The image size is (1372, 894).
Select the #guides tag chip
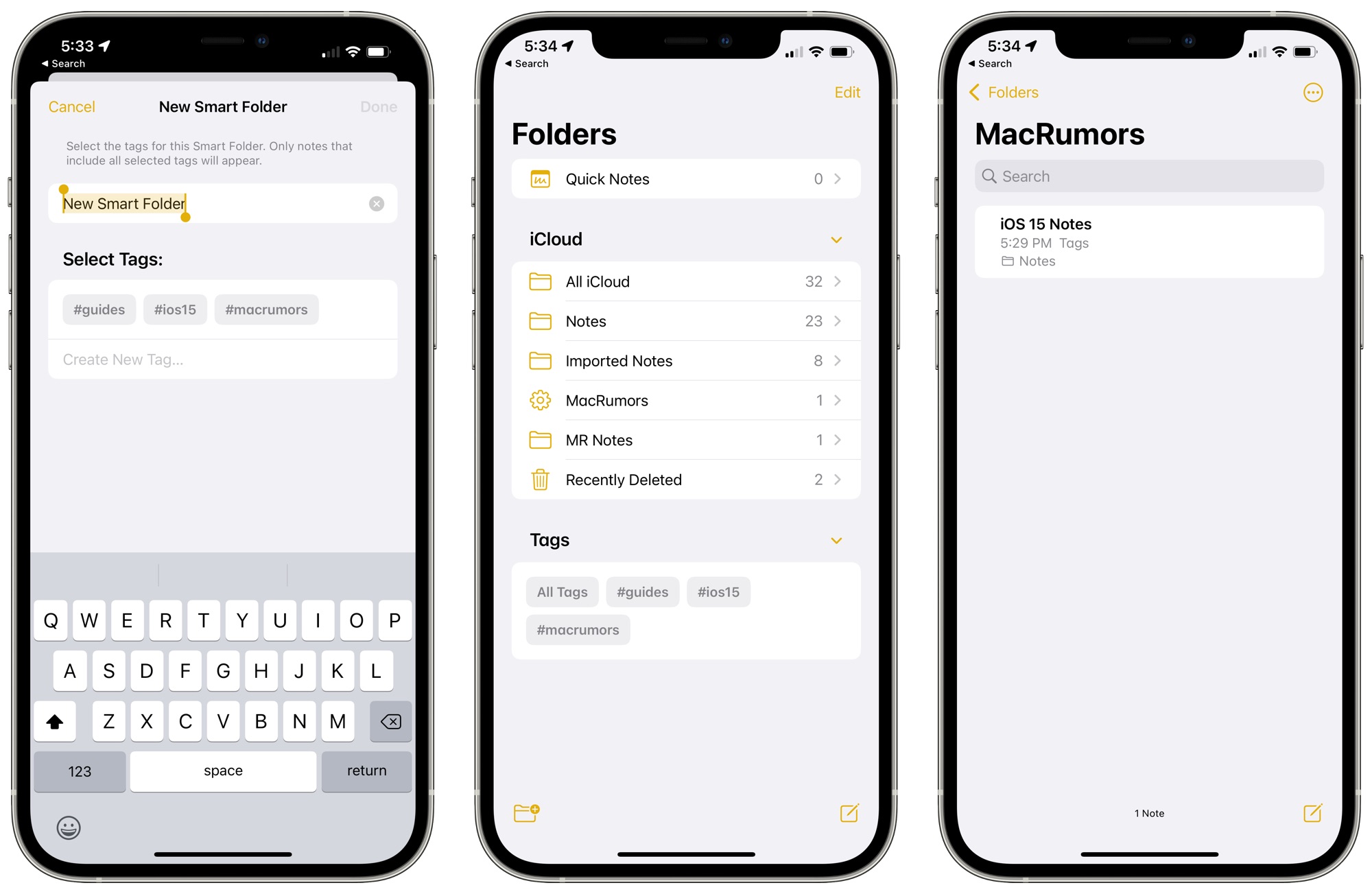pyautogui.click(x=98, y=309)
